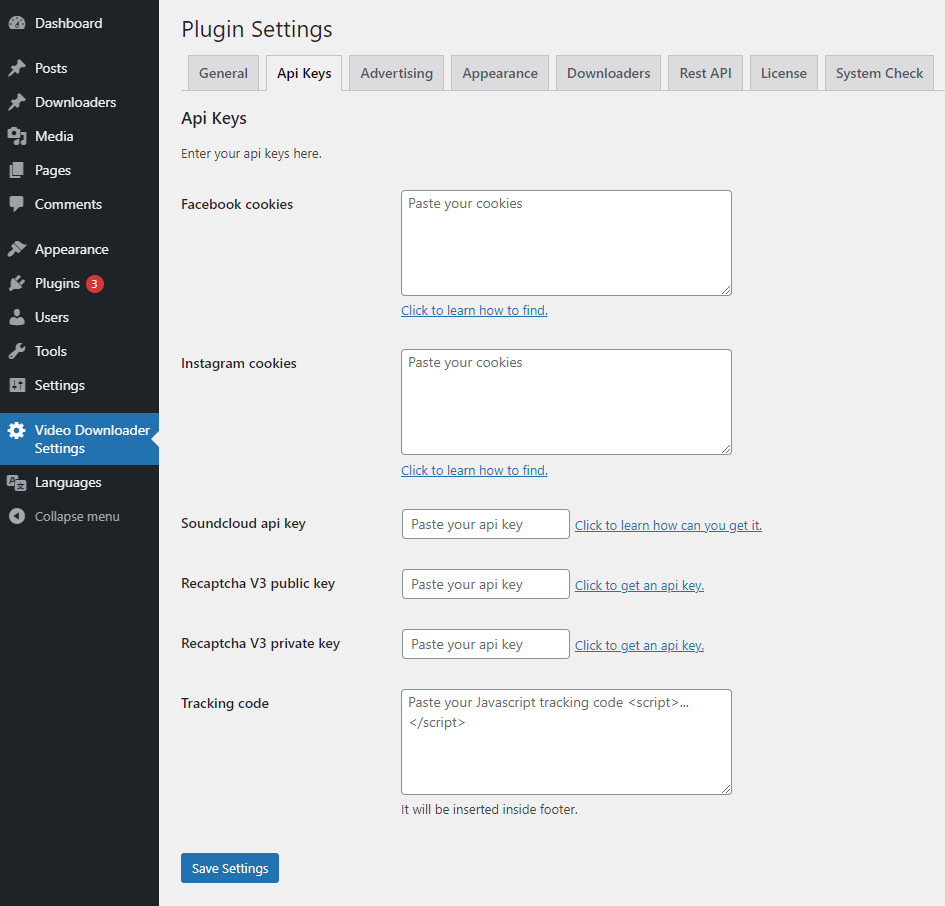945x906 pixels.
Task: Open the Rest API tab
Action: [x=705, y=73]
